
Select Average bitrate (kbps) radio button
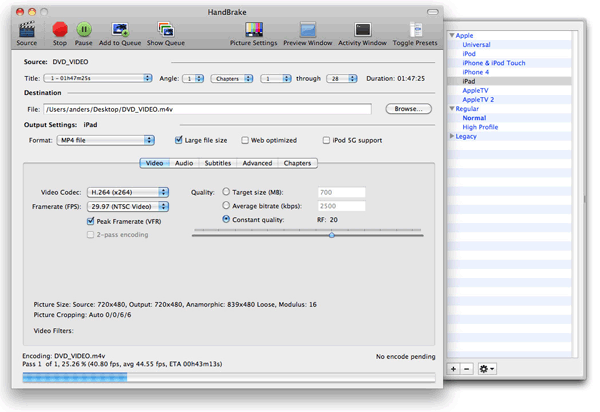point(226,206)
